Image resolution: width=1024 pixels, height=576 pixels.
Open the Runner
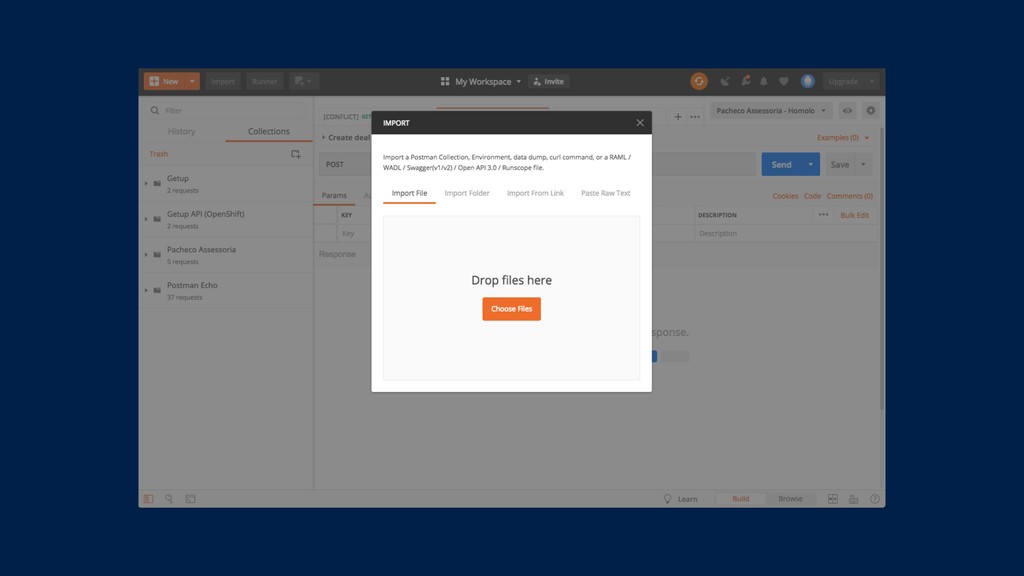point(264,82)
